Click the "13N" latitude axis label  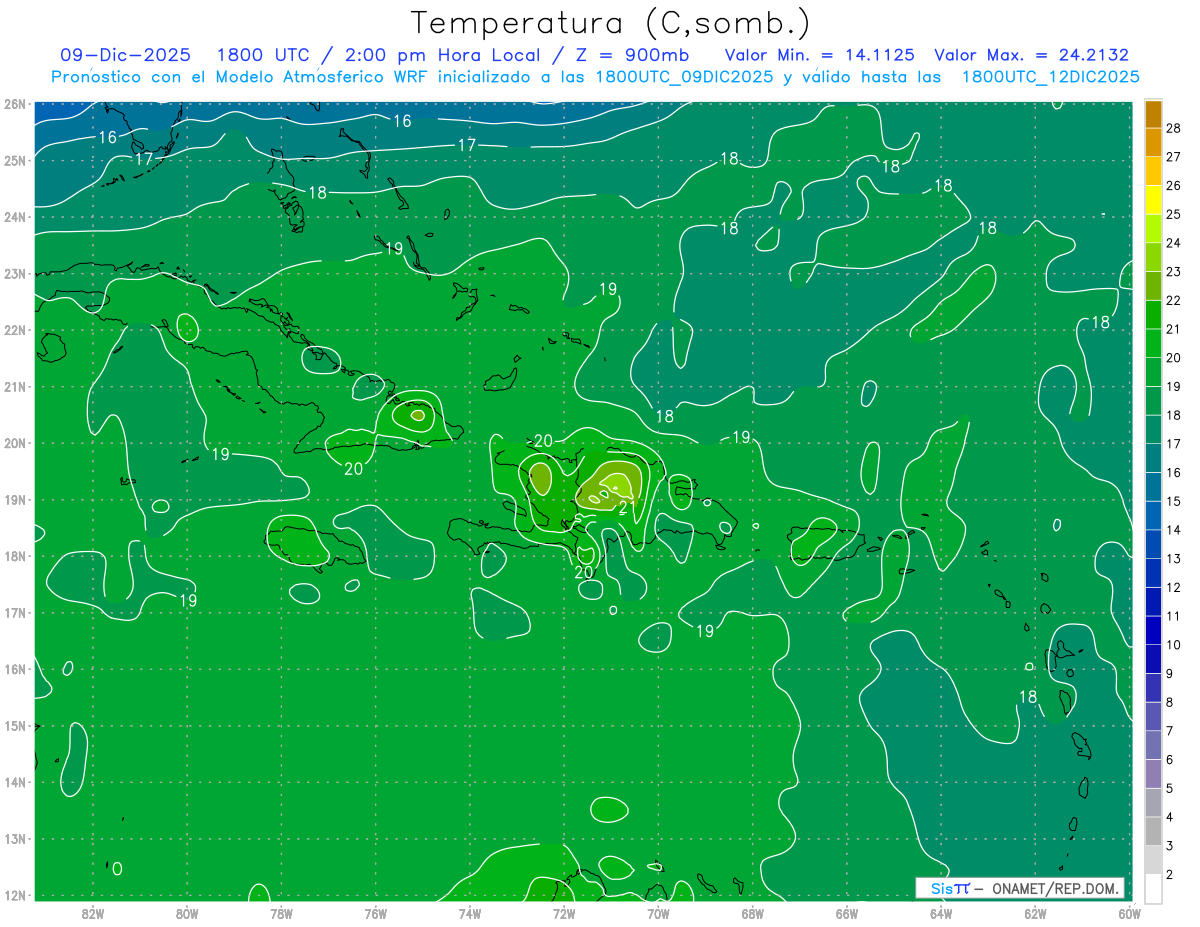(x=15, y=839)
